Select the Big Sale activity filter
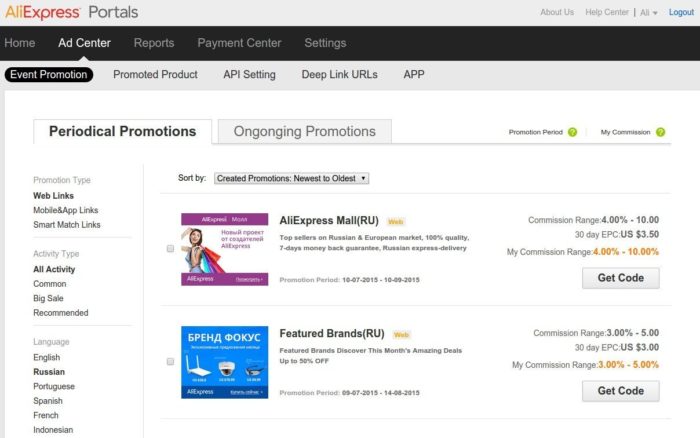Image resolution: width=700 pixels, height=438 pixels. (48, 298)
